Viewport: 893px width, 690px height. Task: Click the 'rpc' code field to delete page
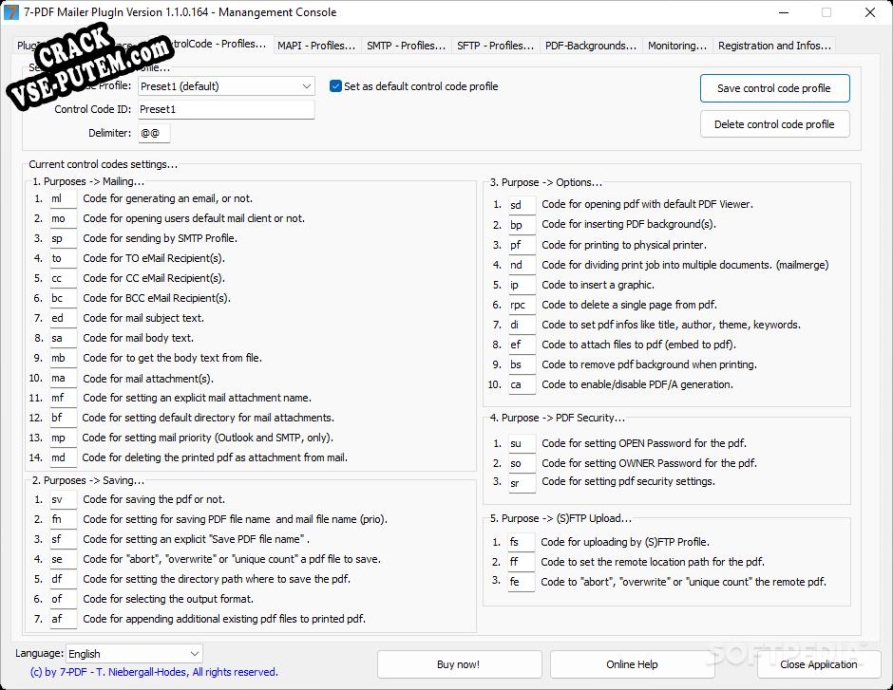(x=522, y=305)
